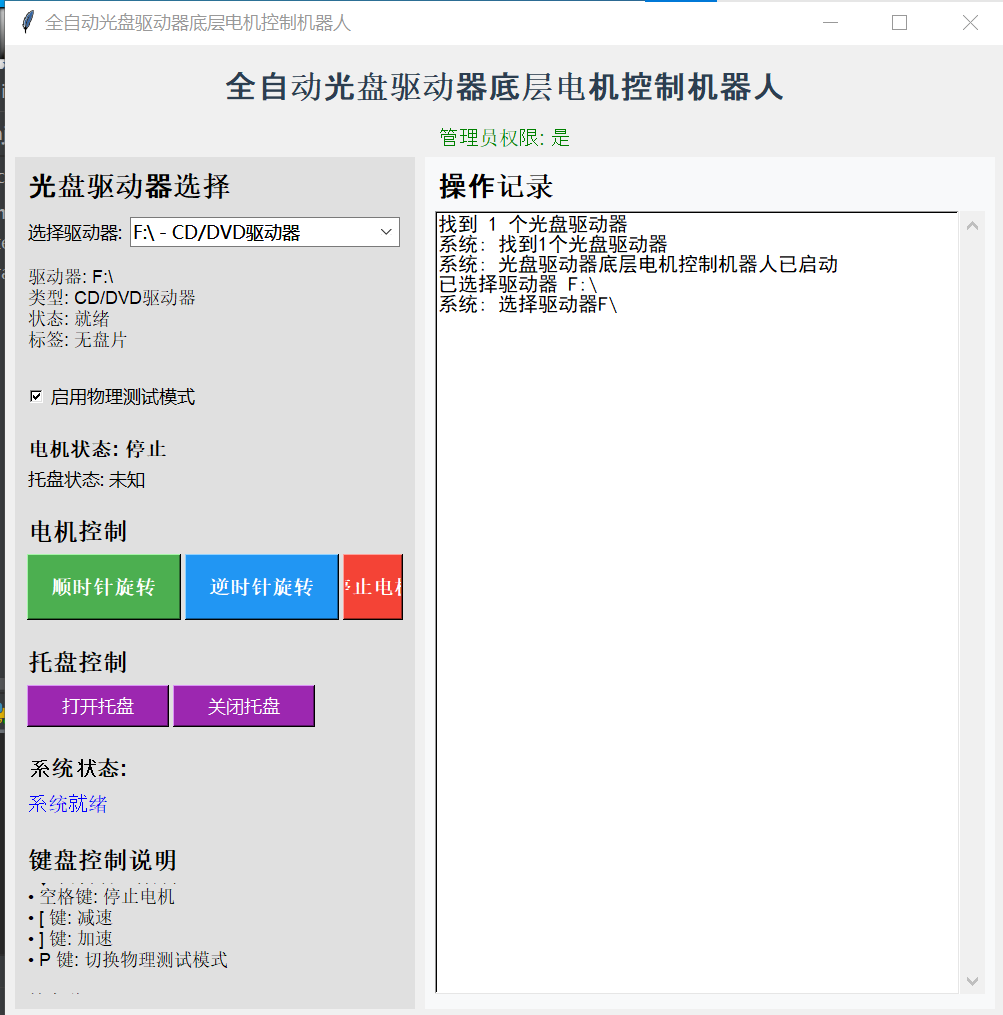The width and height of the screenshot is (1003, 1015).
Task: Click log line 找到 1 个光盘驱动器
Action: pos(534,224)
